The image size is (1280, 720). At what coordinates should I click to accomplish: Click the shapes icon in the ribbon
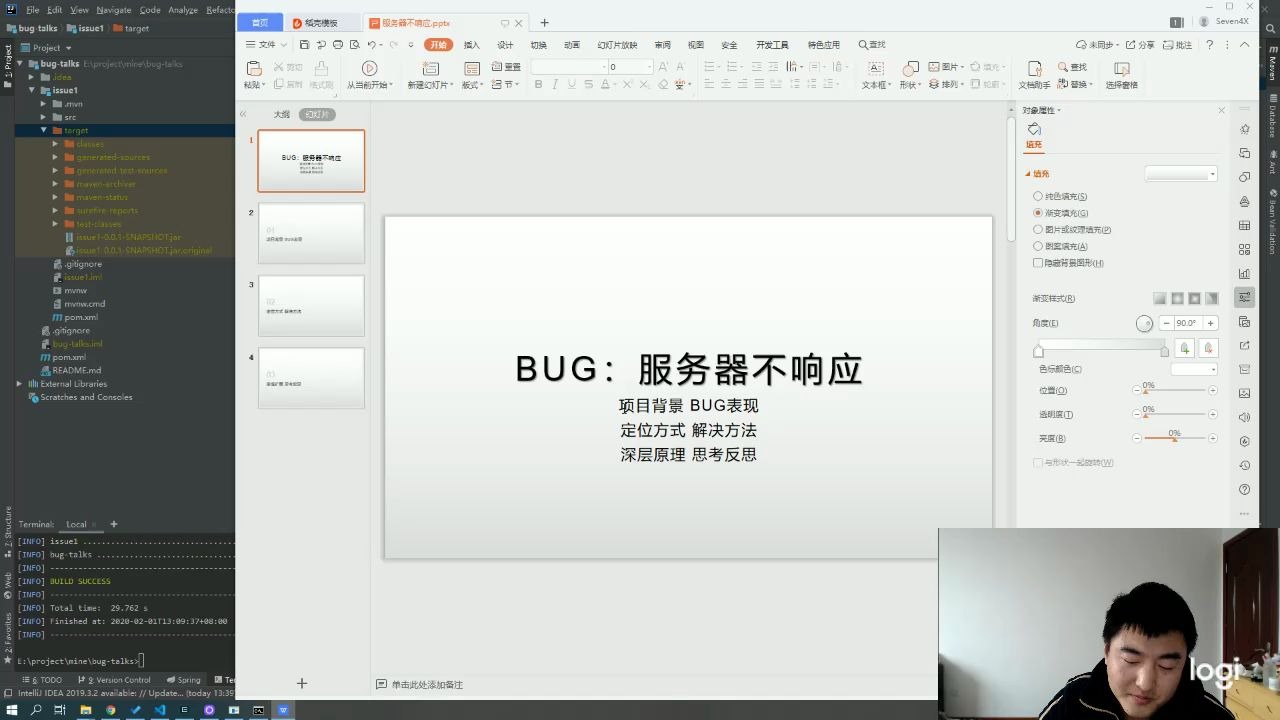tap(910, 68)
